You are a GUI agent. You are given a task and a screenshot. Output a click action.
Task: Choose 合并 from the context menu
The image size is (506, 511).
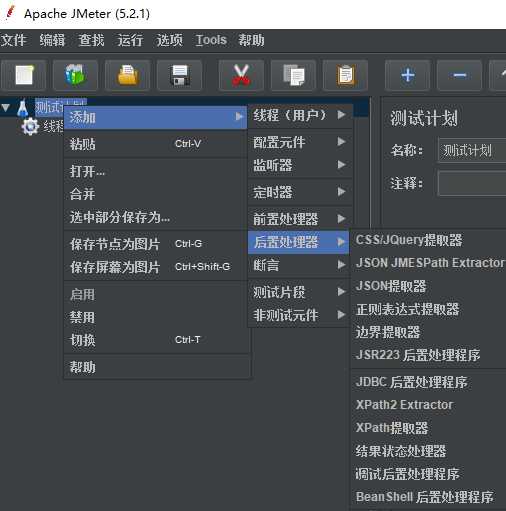[155, 194]
